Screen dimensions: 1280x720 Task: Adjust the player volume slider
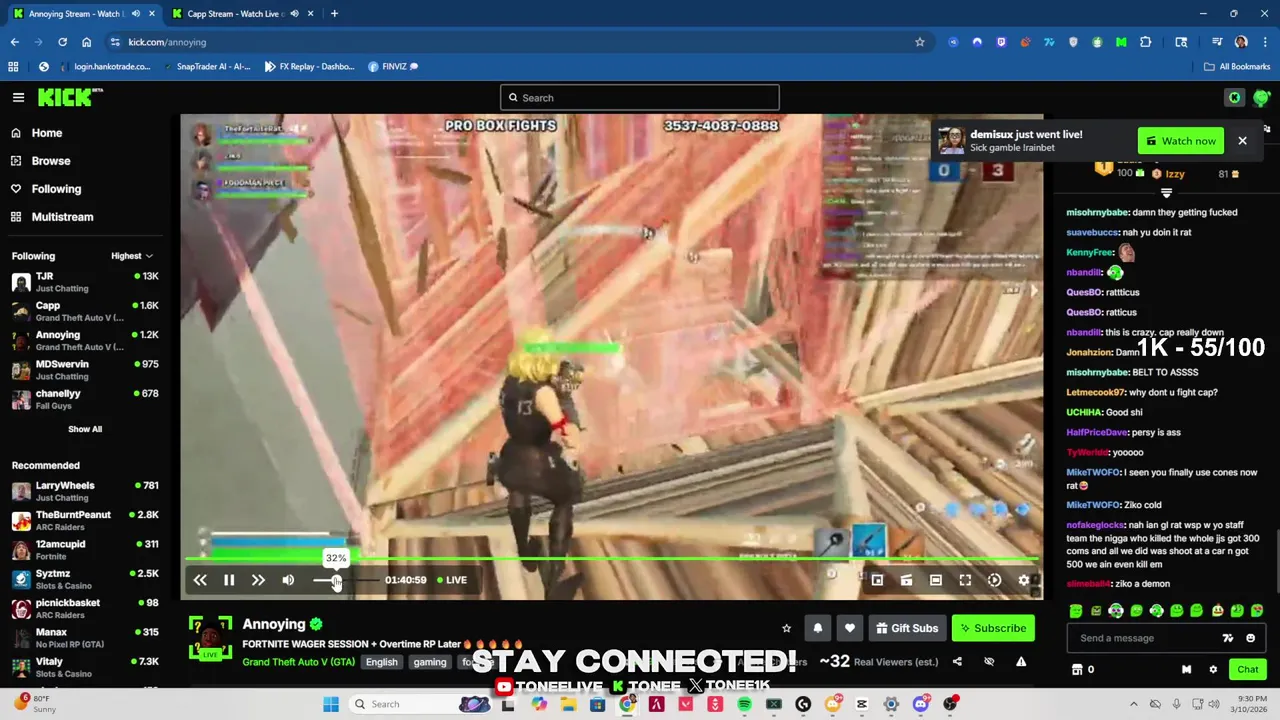[x=346, y=580]
